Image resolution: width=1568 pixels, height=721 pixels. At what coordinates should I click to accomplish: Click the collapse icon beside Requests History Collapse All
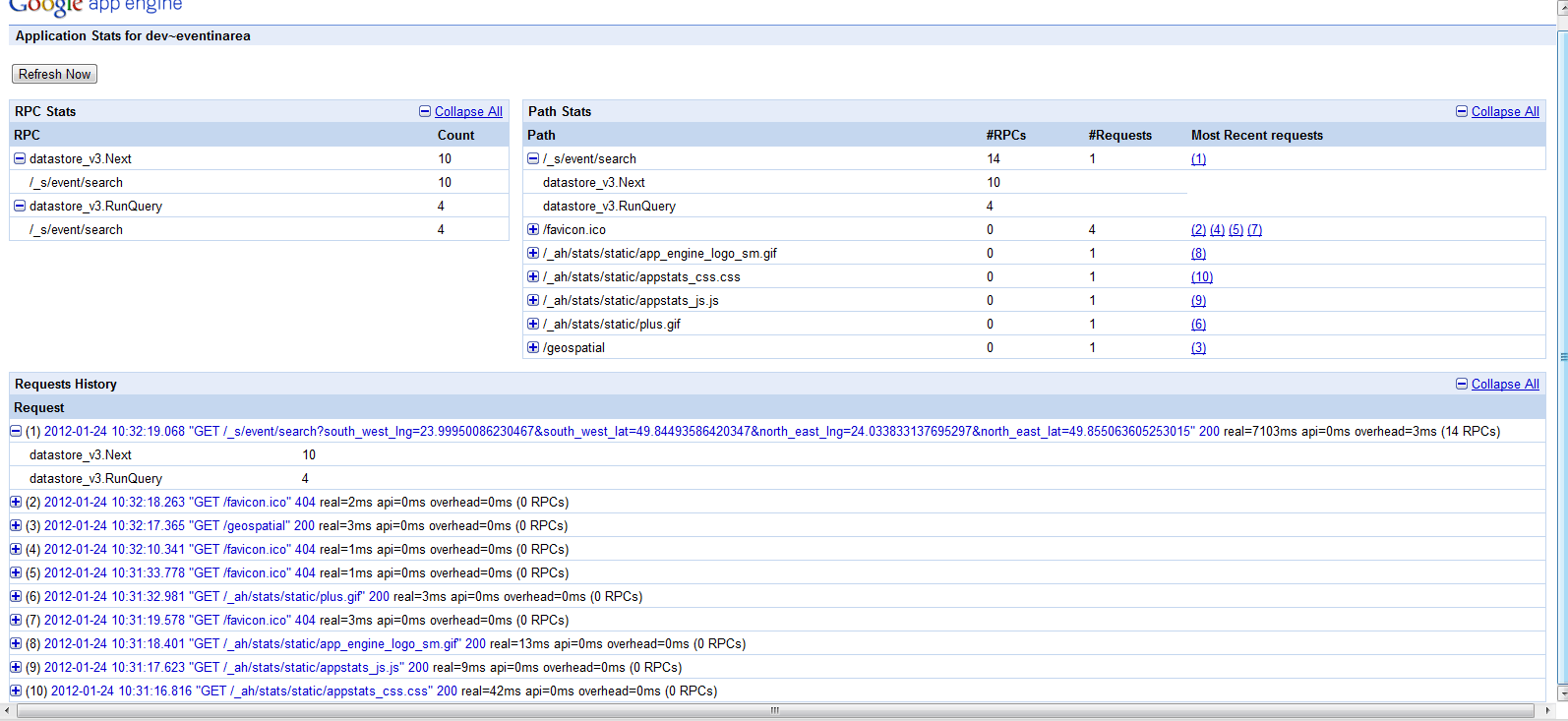[1462, 384]
